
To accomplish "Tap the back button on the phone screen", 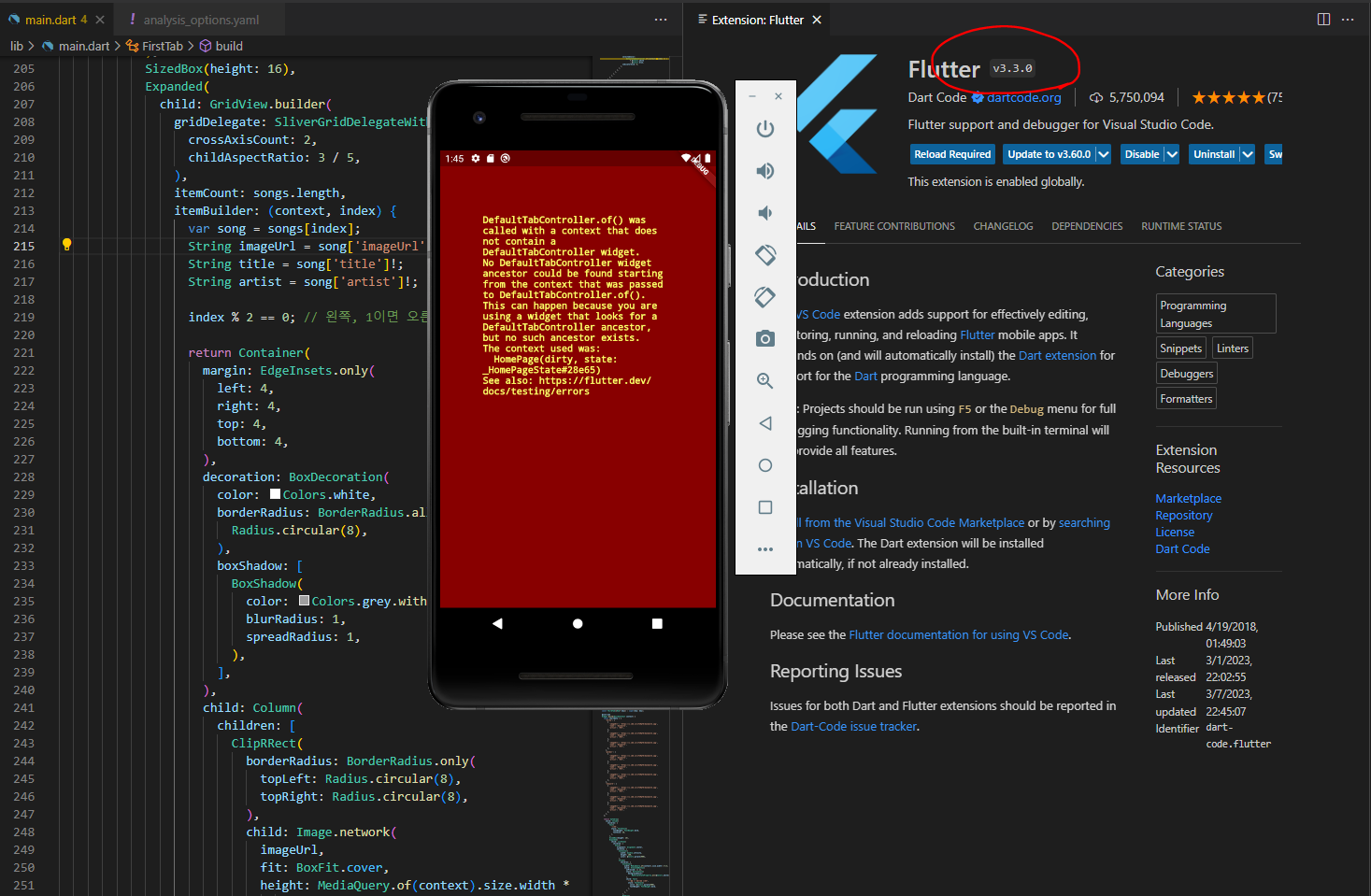I will [497, 623].
